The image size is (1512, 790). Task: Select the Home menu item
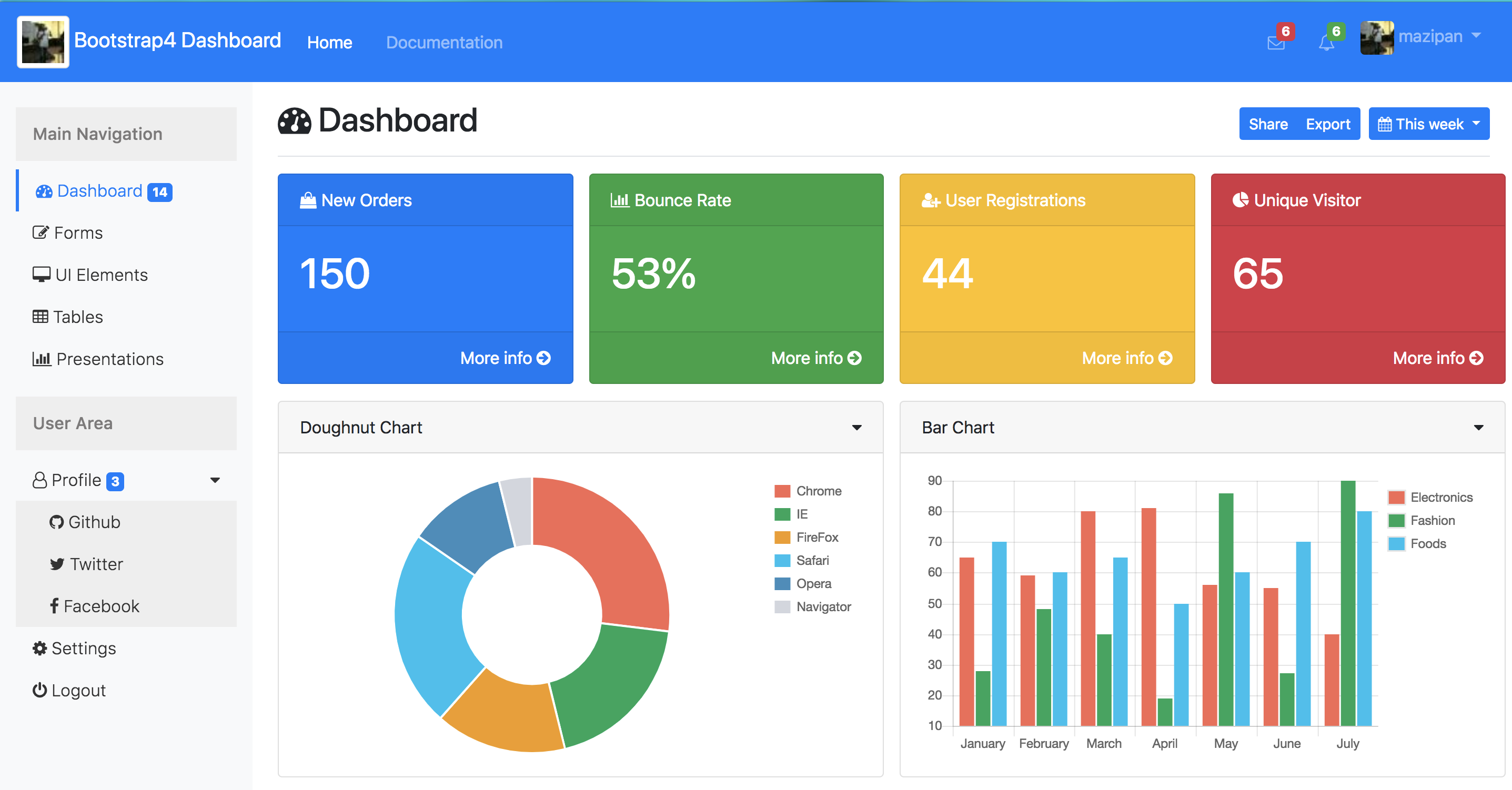coord(330,42)
